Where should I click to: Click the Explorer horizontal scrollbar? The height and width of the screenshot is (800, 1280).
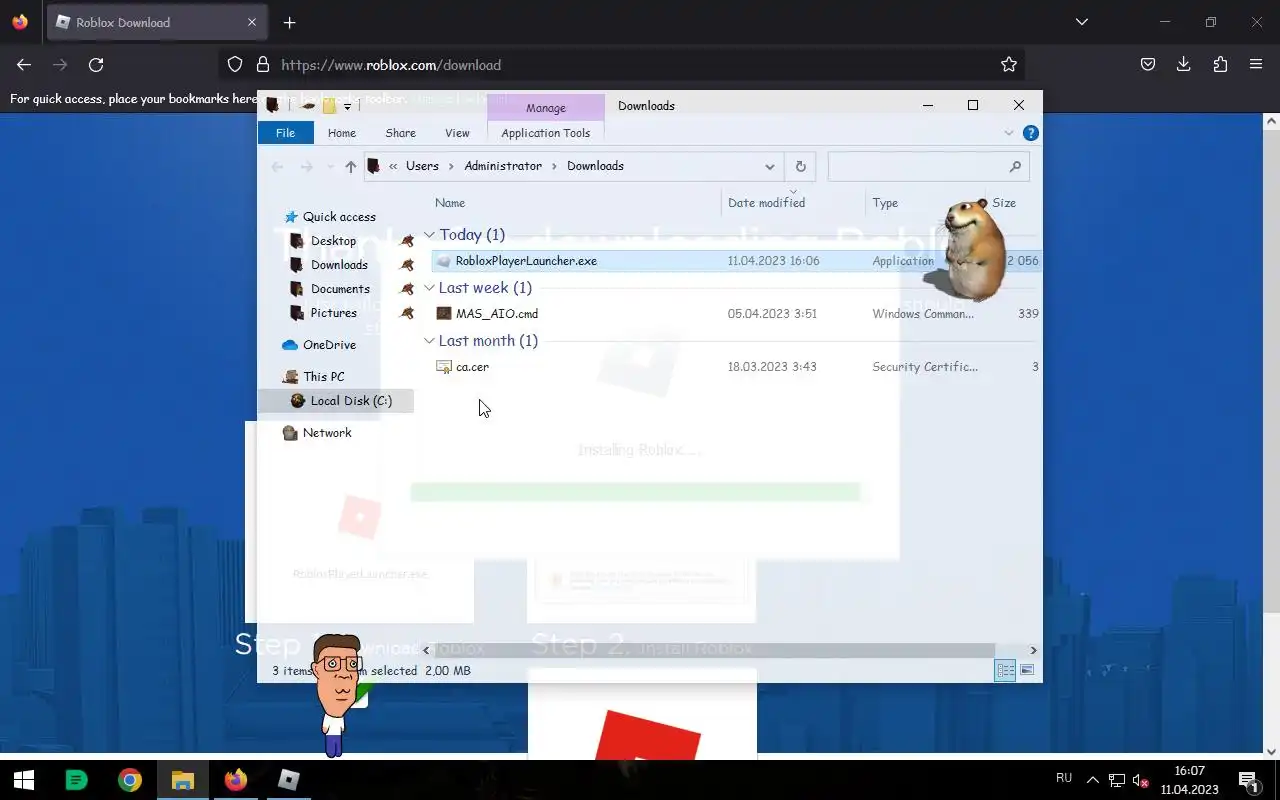pyautogui.click(x=716, y=651)
